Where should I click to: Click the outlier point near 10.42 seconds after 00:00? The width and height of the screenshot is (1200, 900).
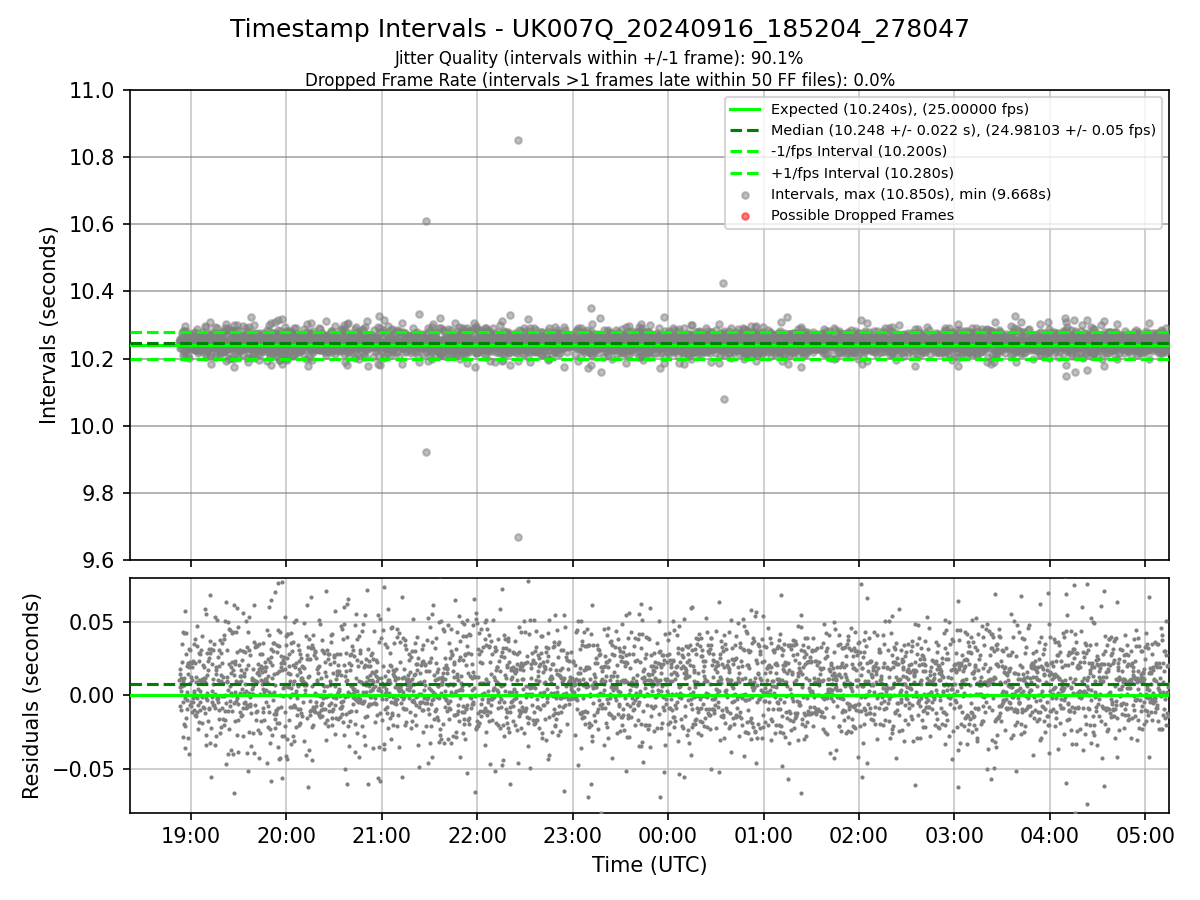point(723,283)
